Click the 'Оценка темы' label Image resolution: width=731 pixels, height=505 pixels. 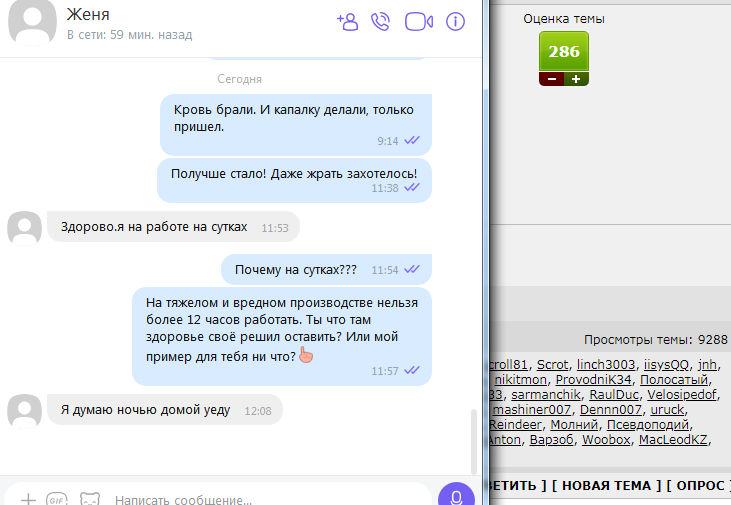564,19
